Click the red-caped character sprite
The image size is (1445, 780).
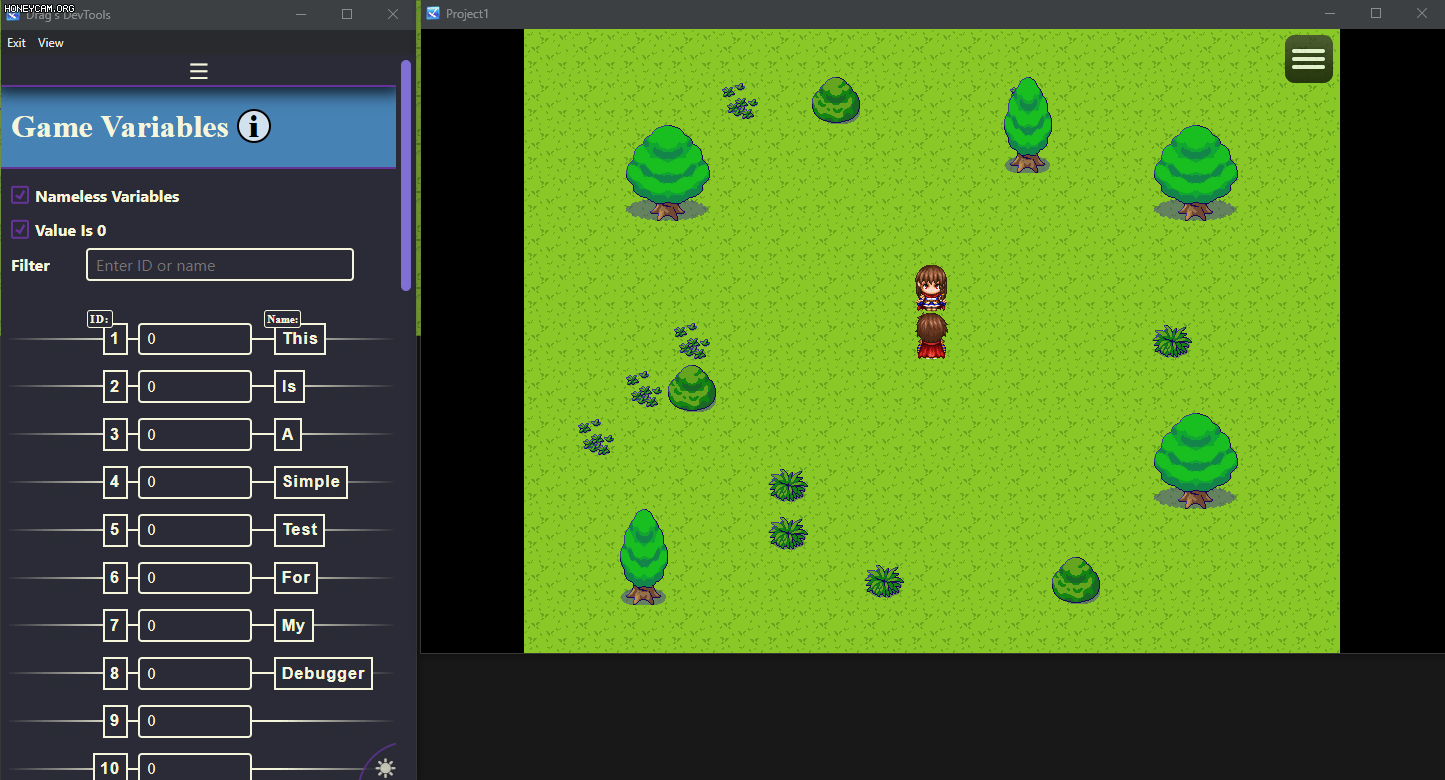tap(931, 335)
